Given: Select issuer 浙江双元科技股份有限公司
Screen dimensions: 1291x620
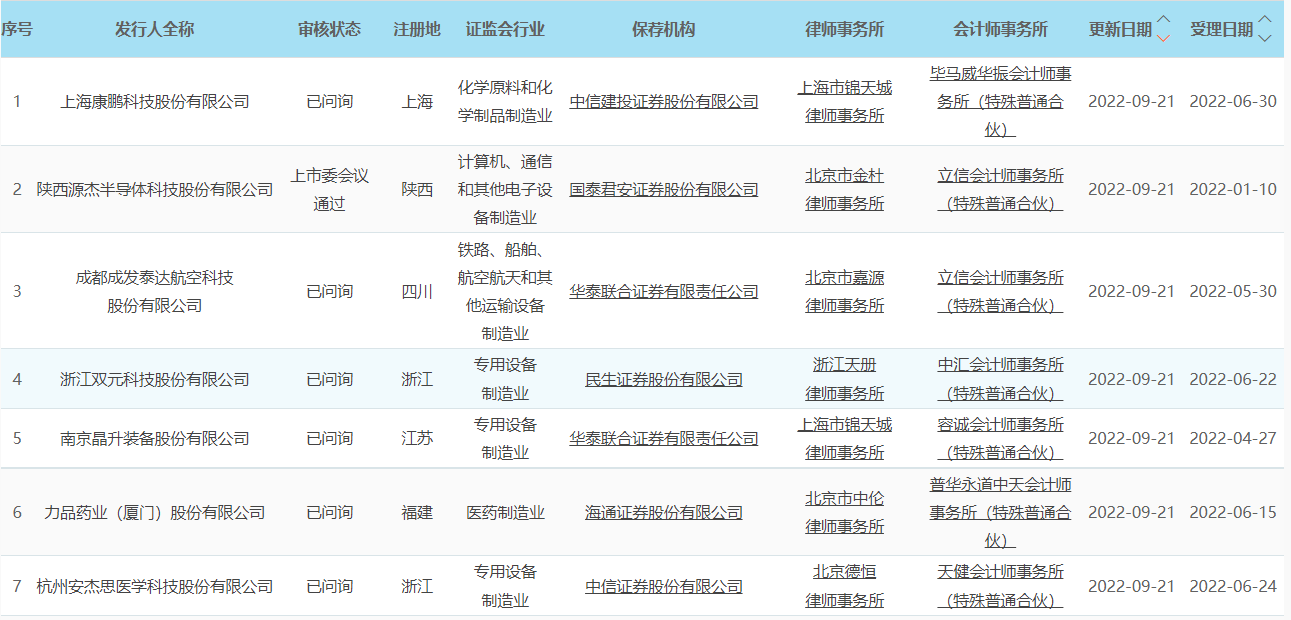Looking at the screenshot, I should (x=155, y=379).
